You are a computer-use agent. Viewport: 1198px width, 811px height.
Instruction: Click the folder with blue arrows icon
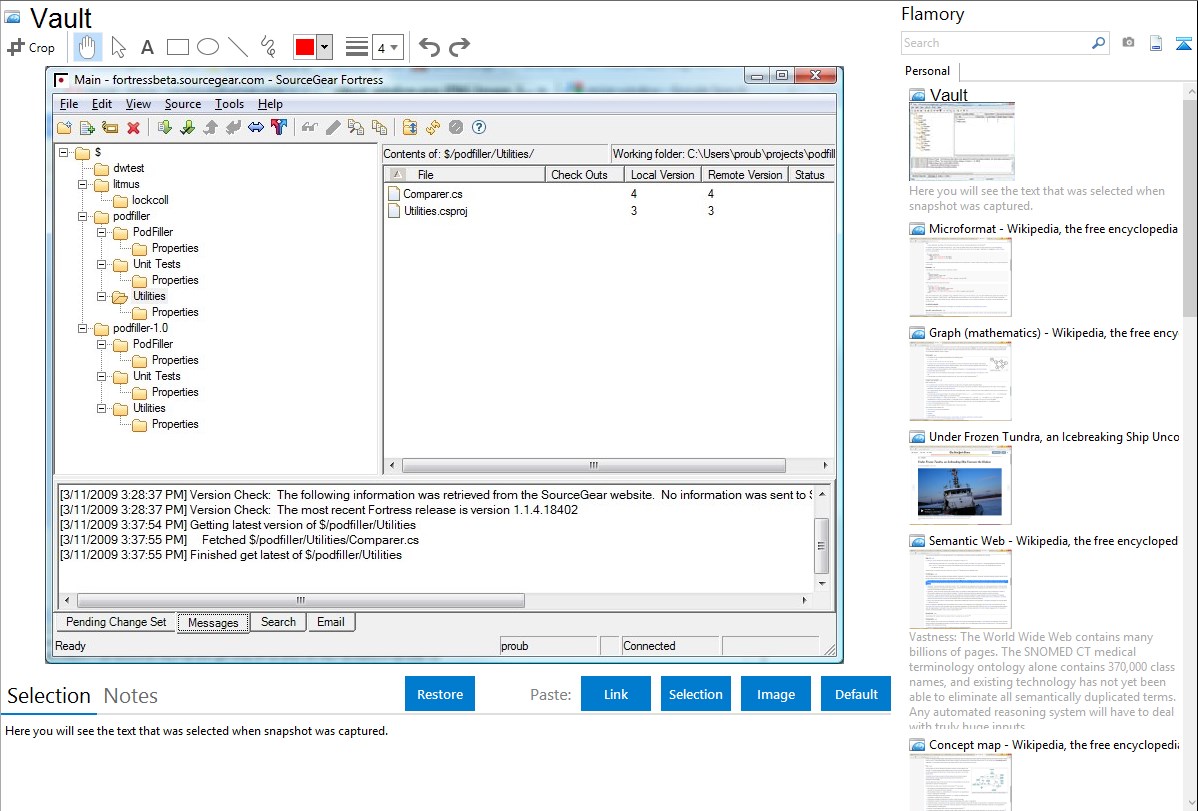[410, 128]
